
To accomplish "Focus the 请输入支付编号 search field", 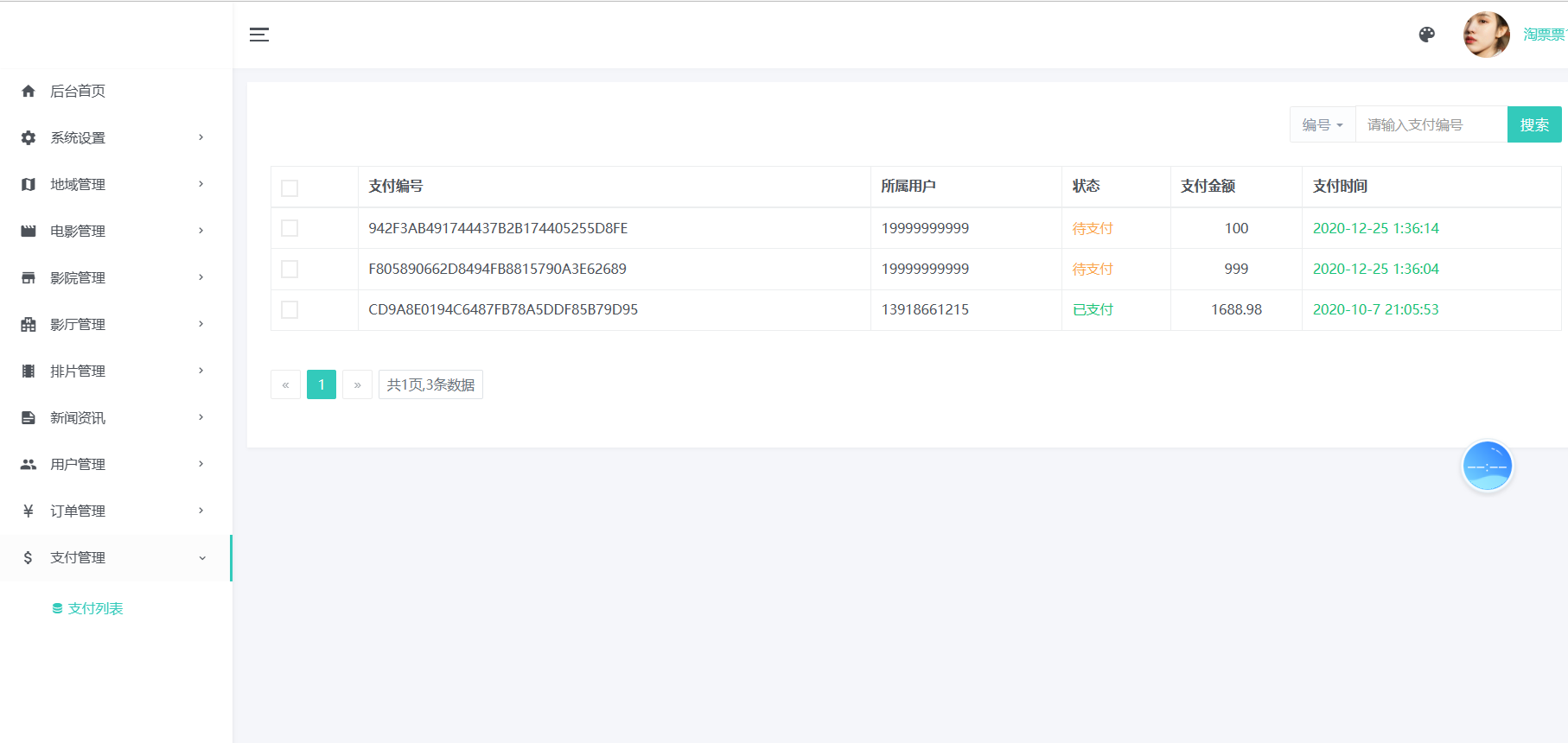I will click(x=1431, y=124).
